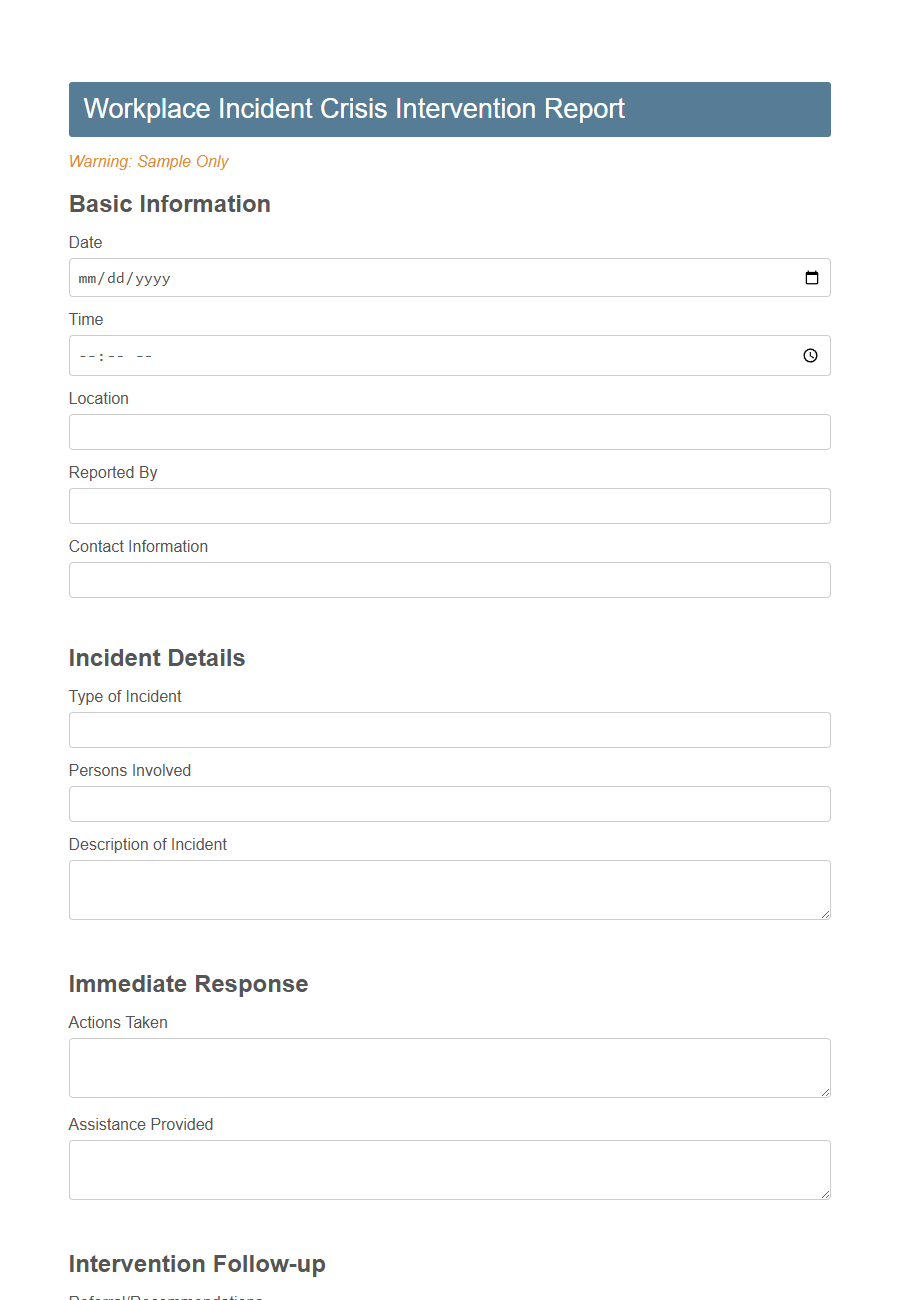Viewport: 900px width, 1300px height.
Task: Select the Incident Details section heading
Action: click(156, 658)
